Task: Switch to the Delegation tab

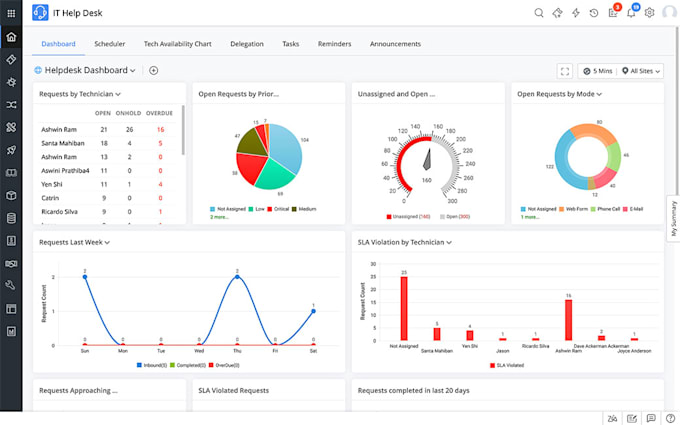Action: pos(247,44)
